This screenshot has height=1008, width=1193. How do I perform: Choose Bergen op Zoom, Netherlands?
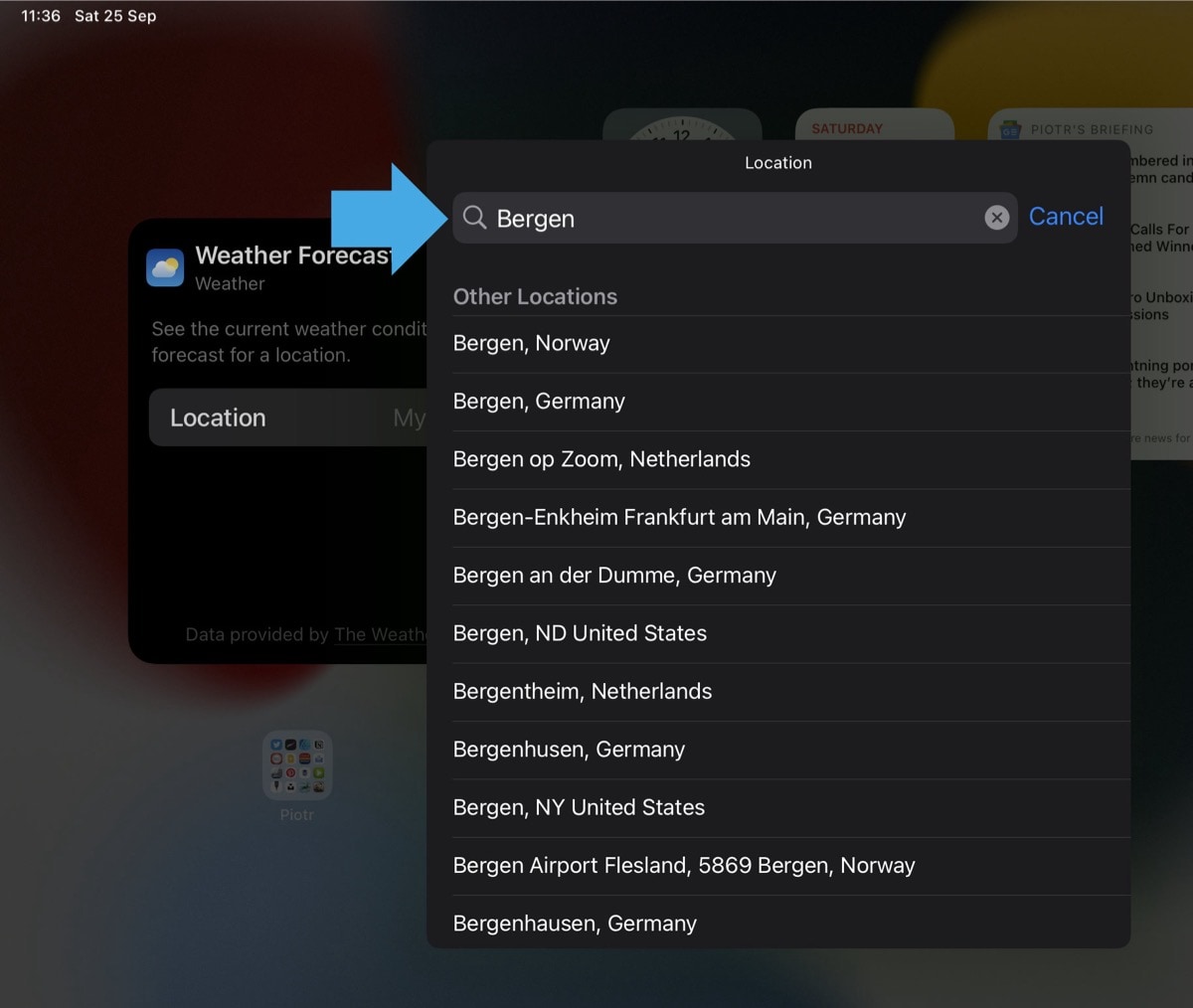pos(601,459)
